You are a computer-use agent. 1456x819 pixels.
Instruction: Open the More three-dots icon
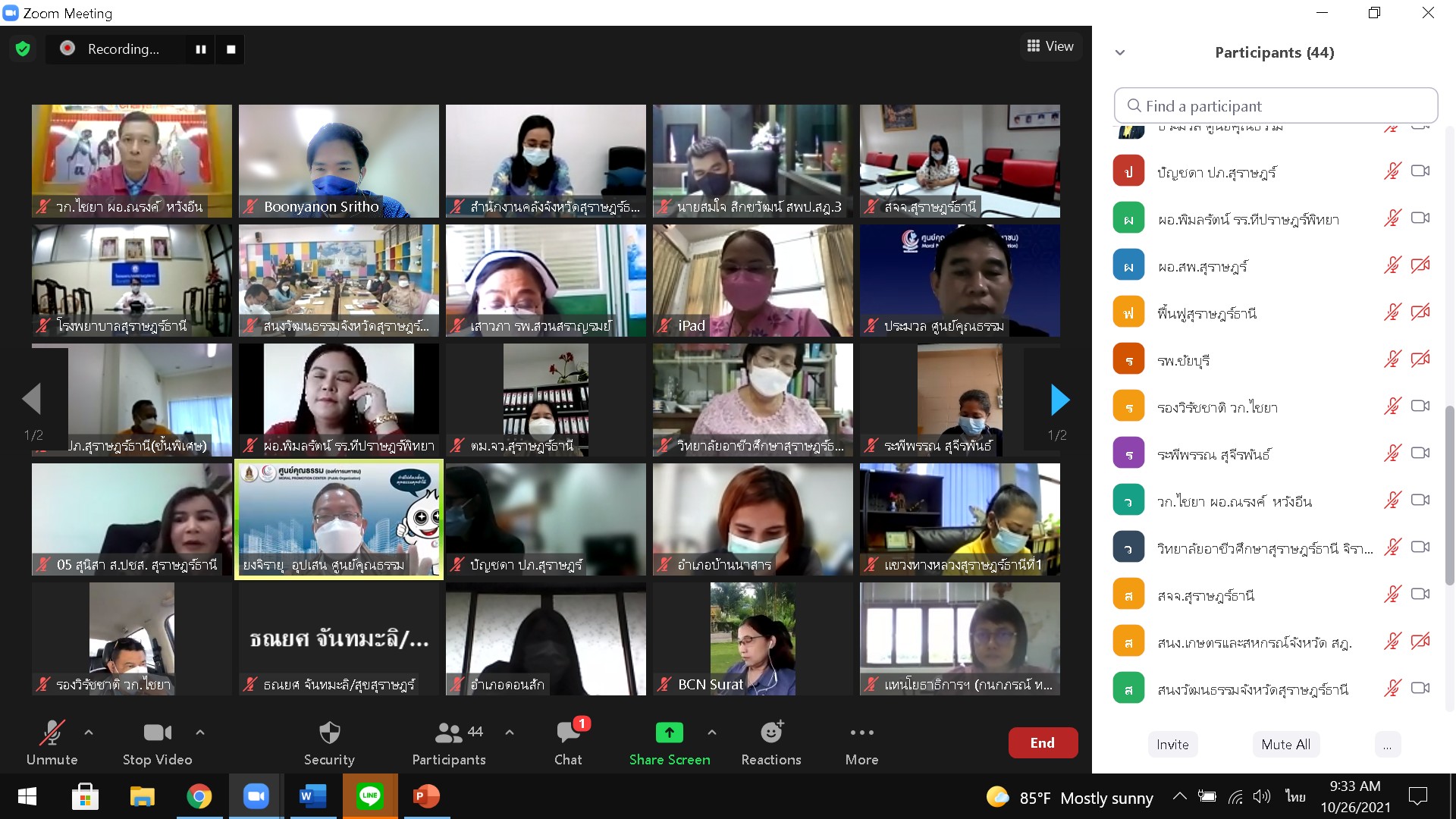862,733
